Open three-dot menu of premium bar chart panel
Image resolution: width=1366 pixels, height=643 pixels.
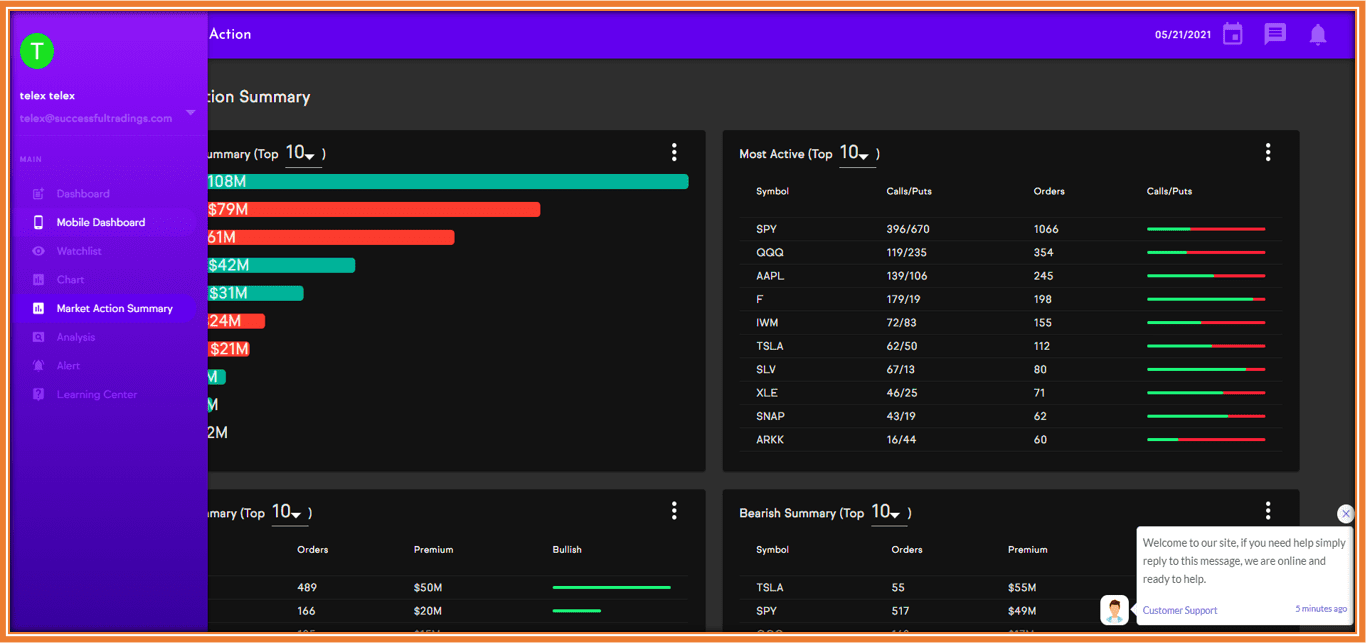[x=674, y=152]
